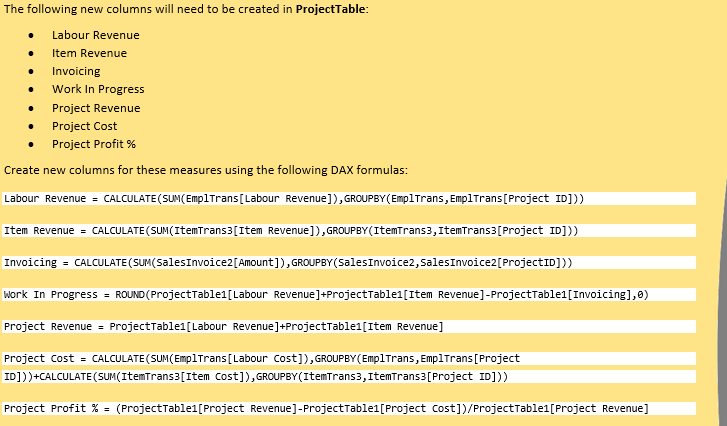Select the Item Revenue bullet item
Image resolution: width=727 pixels, height=426 pixels.
(89, 53)
